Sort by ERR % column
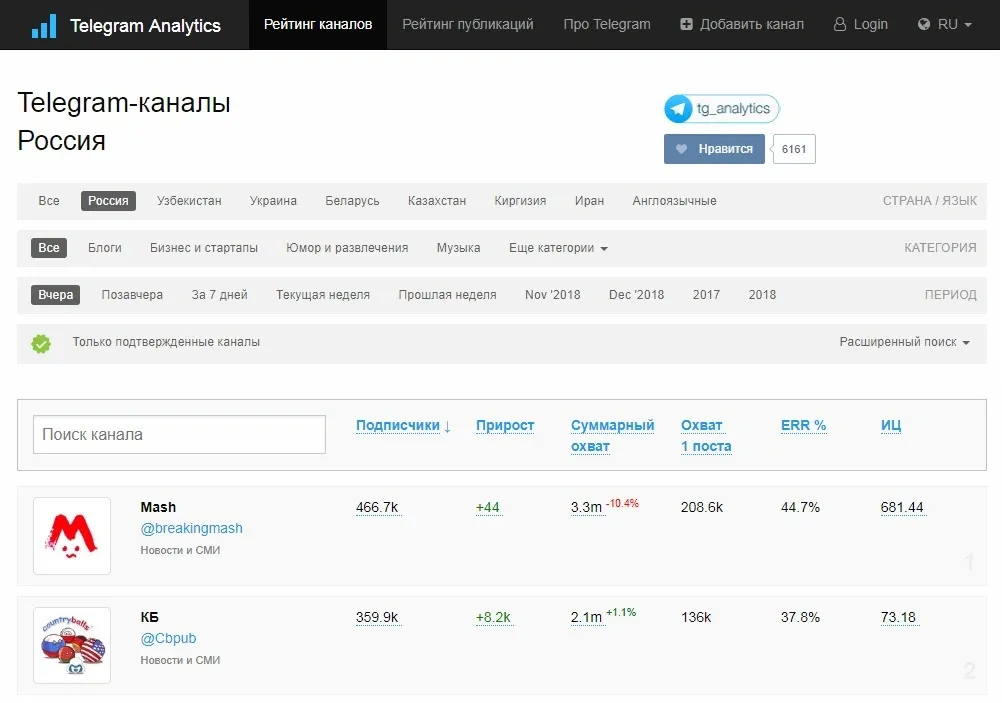 pos(803,426)
